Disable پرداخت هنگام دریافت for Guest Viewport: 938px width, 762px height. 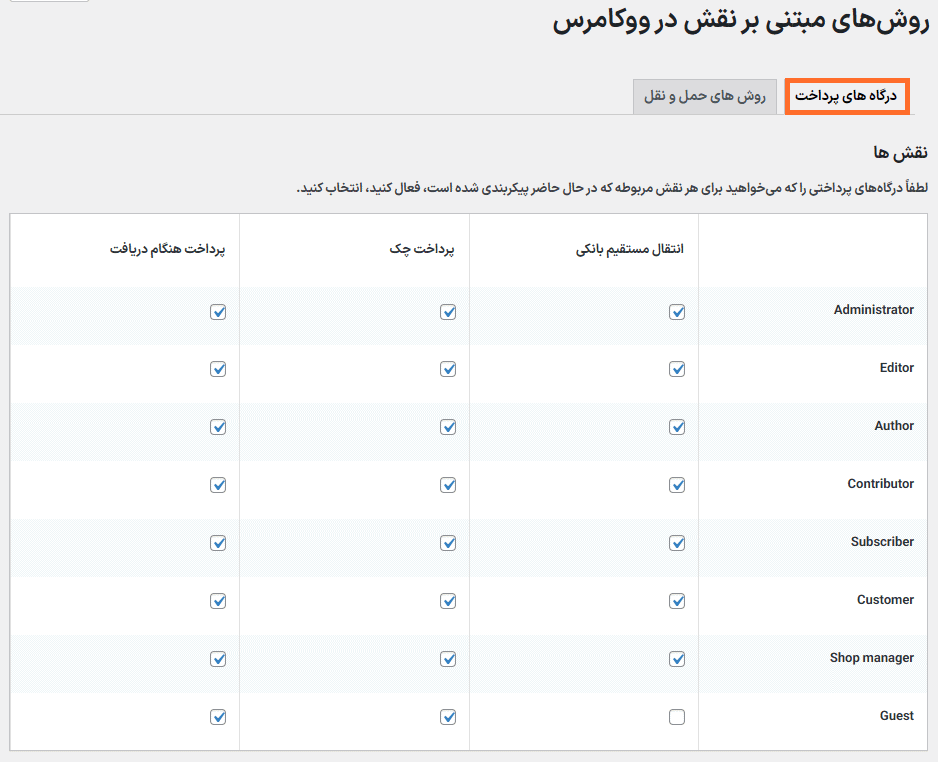point(218,717)
